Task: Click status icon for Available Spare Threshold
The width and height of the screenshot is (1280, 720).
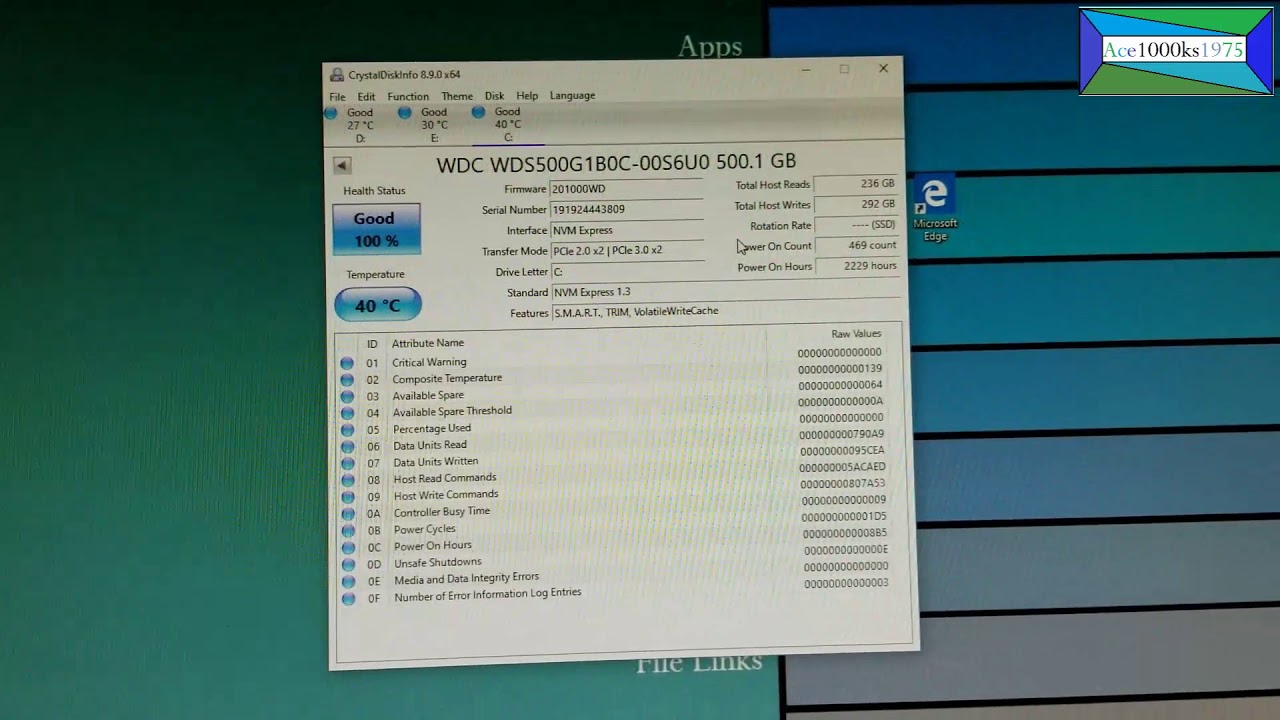Action: [347, 413]
